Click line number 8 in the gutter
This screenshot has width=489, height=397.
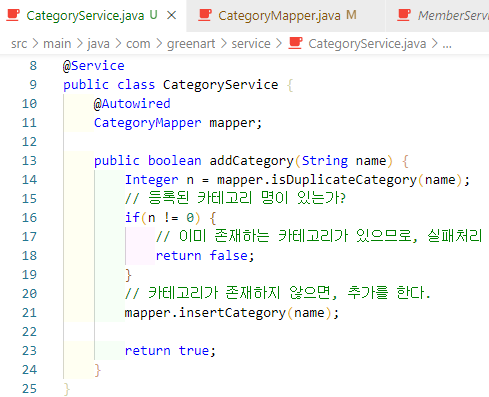pyautogui.click(x=33, y=66)
